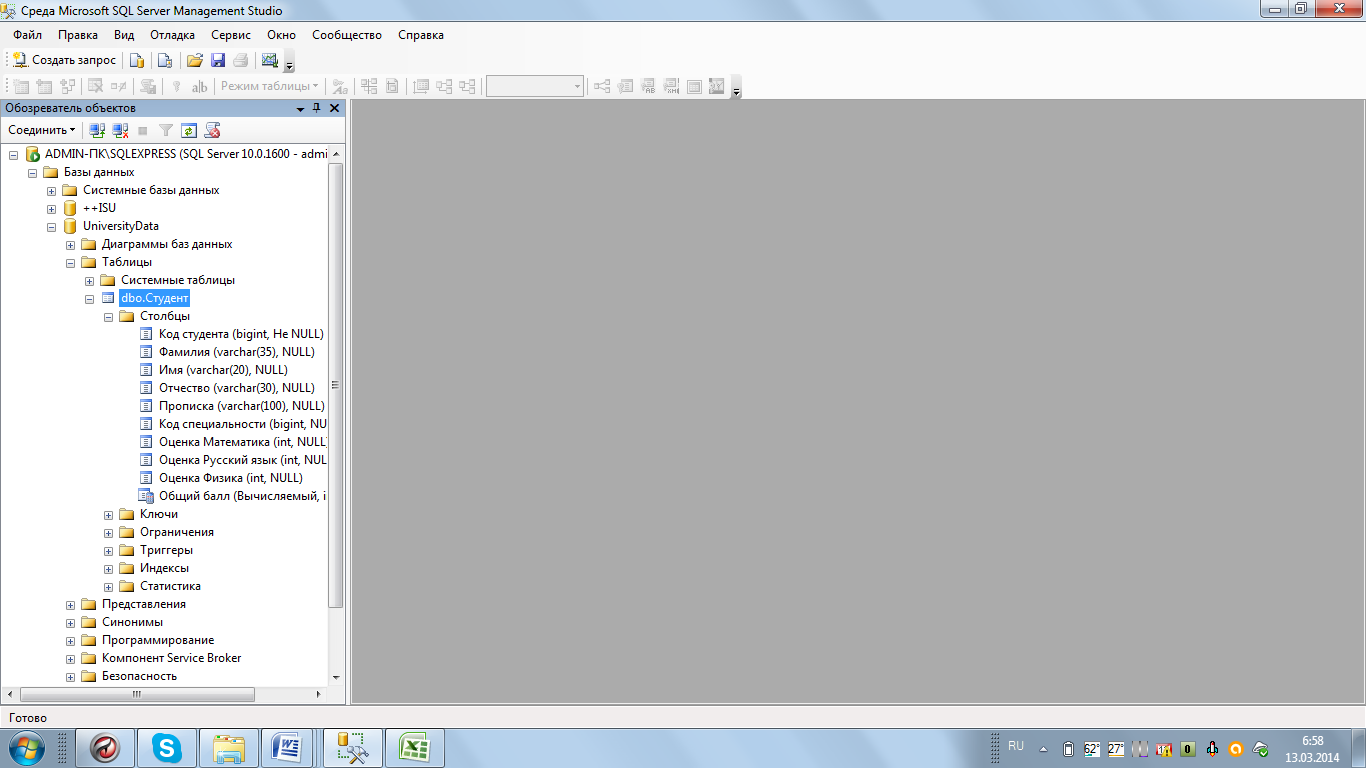
Task: Open the Правка menu
Action: pos(78,35)
